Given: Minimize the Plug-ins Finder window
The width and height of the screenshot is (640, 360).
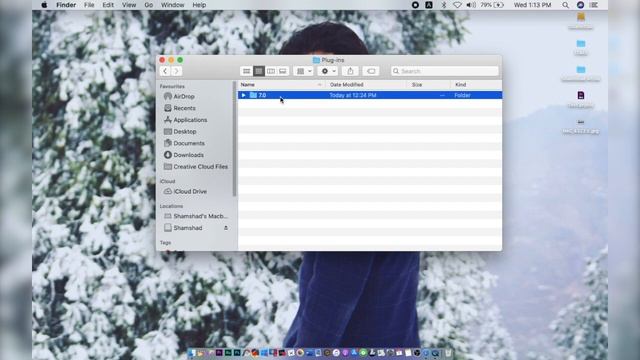Looking at the screenshot, I should tap(171, 60).
